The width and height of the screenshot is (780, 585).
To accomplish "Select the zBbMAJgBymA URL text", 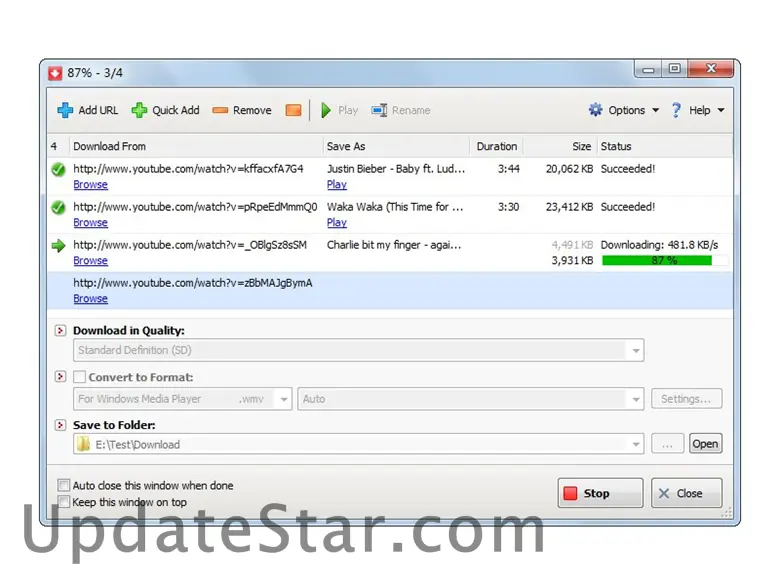I will pyautogui.click(x=193, y=283).
